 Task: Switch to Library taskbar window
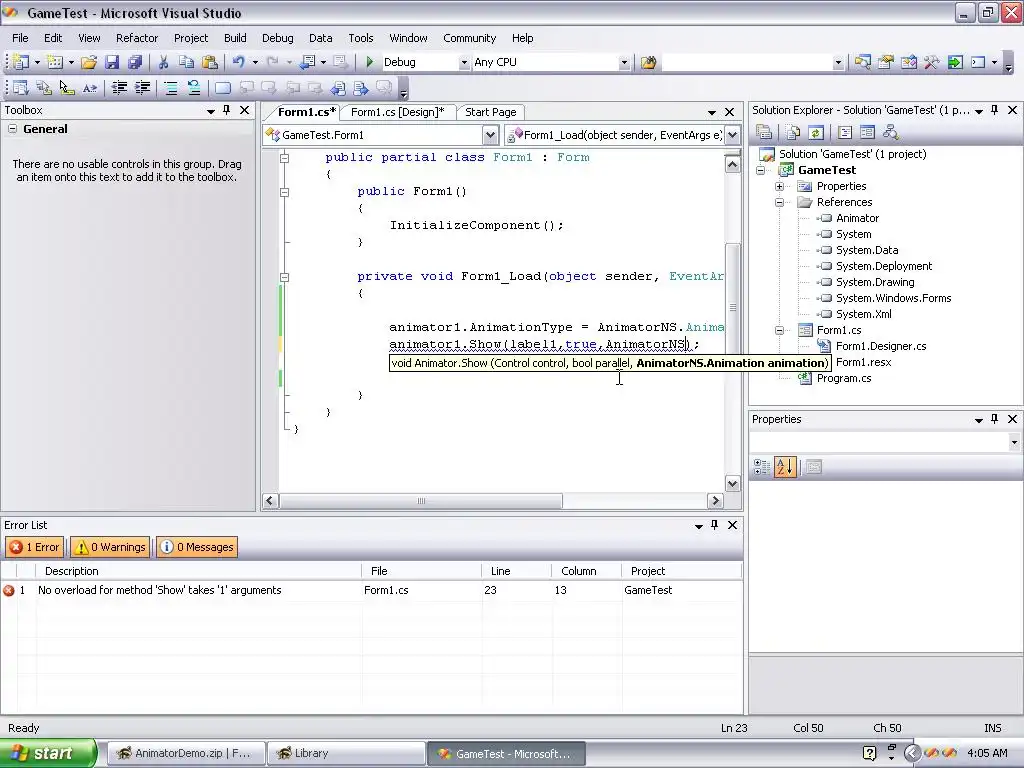click(x=346, y=753)
